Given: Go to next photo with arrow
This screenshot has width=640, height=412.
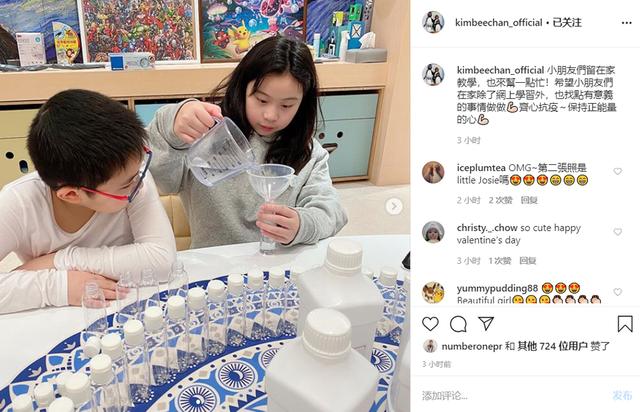Looking at the screenshot, I should [x=394, y=206].
